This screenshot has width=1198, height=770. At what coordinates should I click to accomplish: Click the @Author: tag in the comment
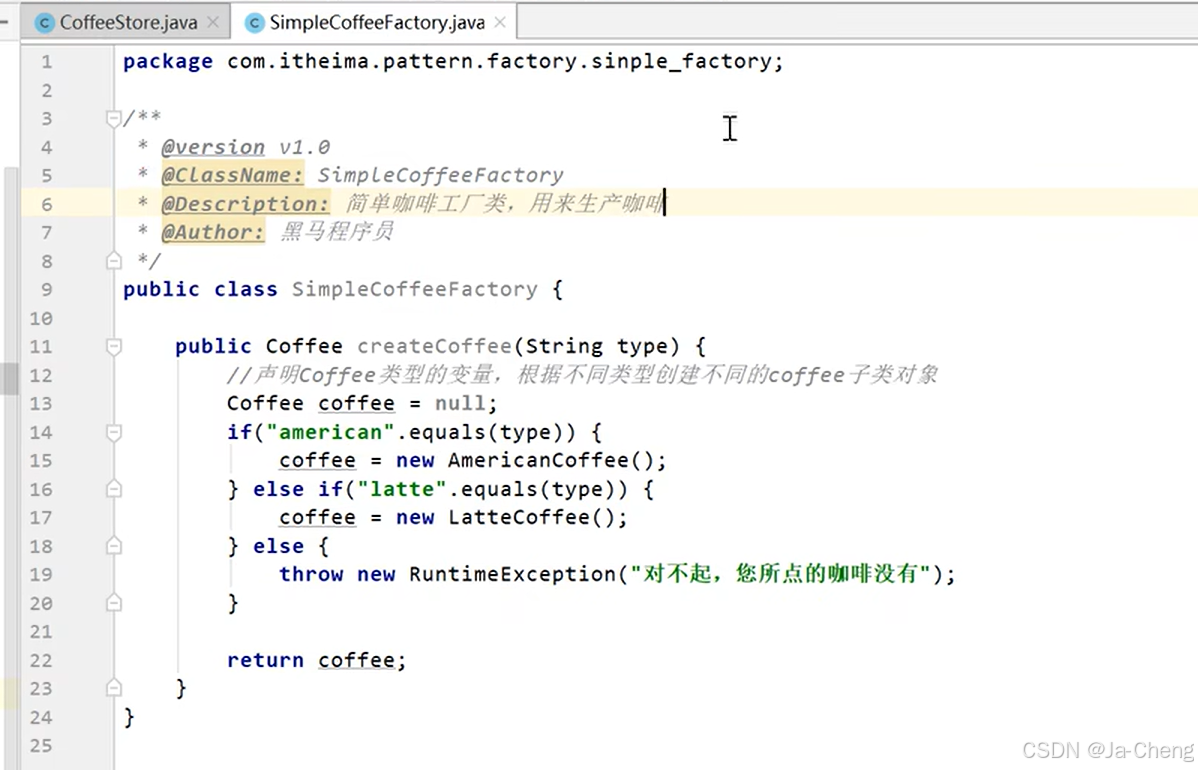[x=213, y=232]
